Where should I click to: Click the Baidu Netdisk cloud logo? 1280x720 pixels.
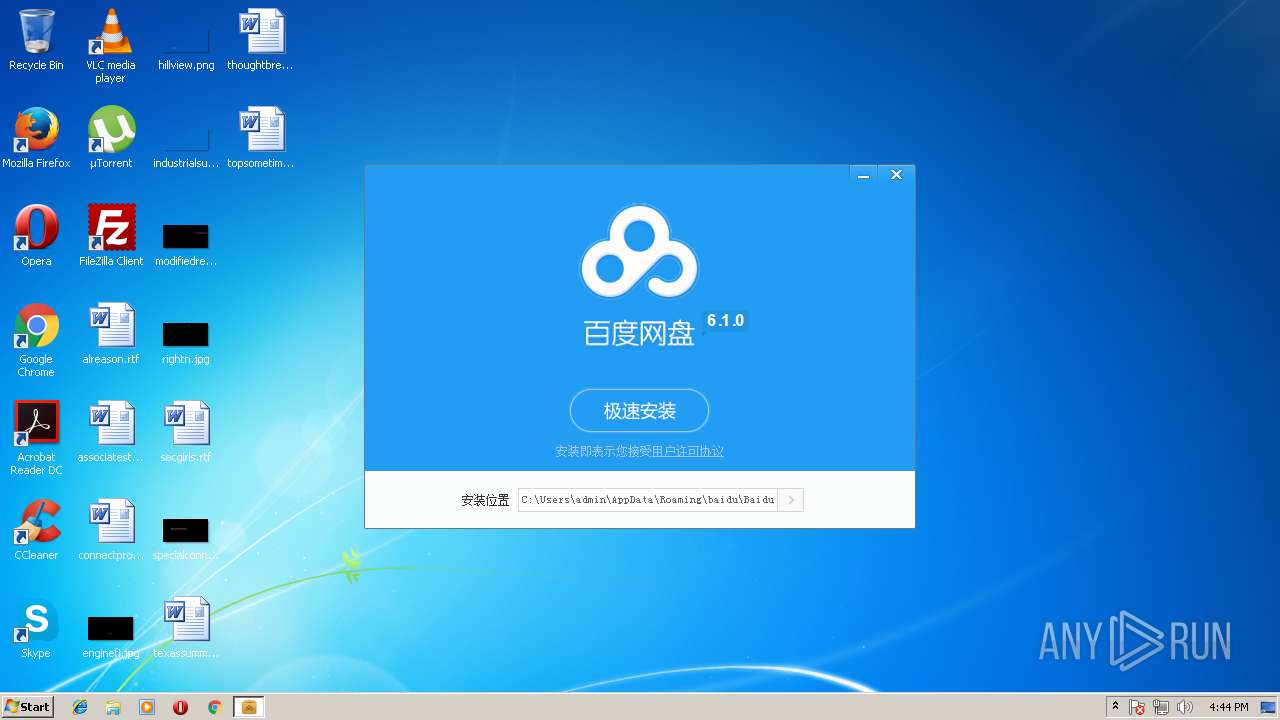coord(639,251)
